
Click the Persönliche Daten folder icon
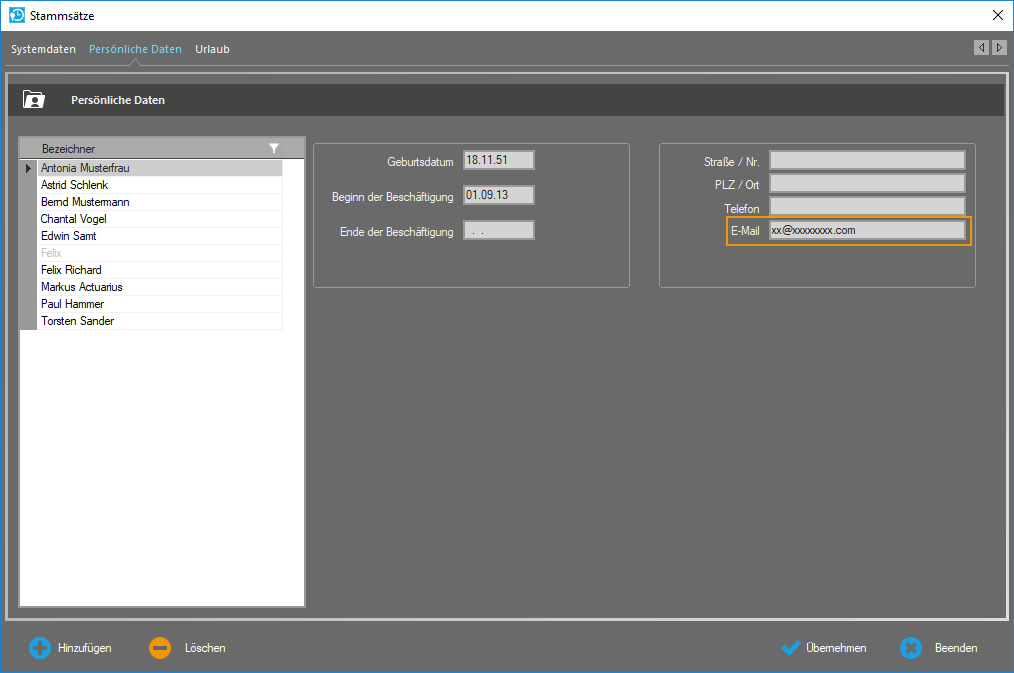34,100
